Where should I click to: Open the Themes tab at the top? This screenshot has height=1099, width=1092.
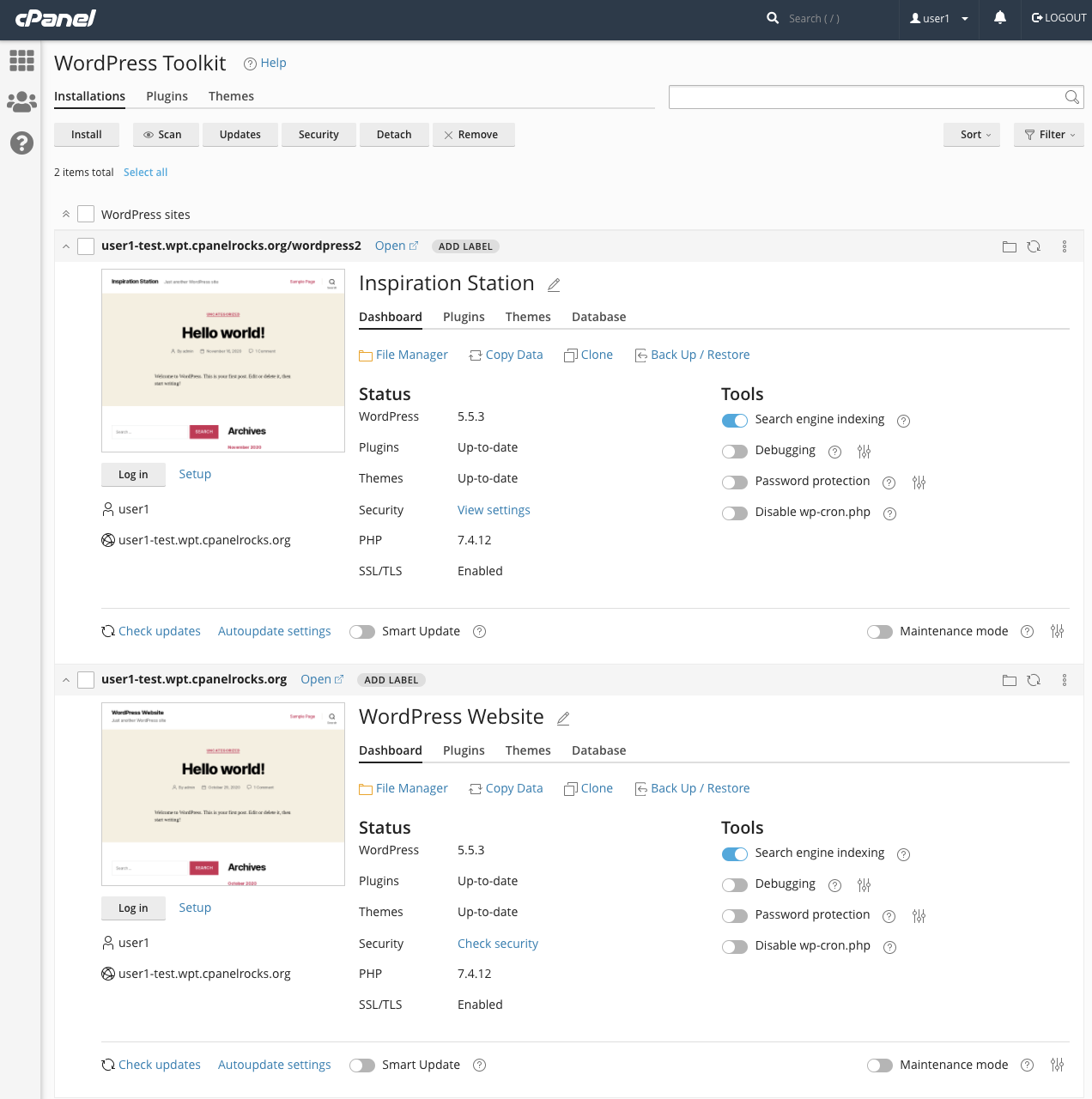[x=231, y=96]
